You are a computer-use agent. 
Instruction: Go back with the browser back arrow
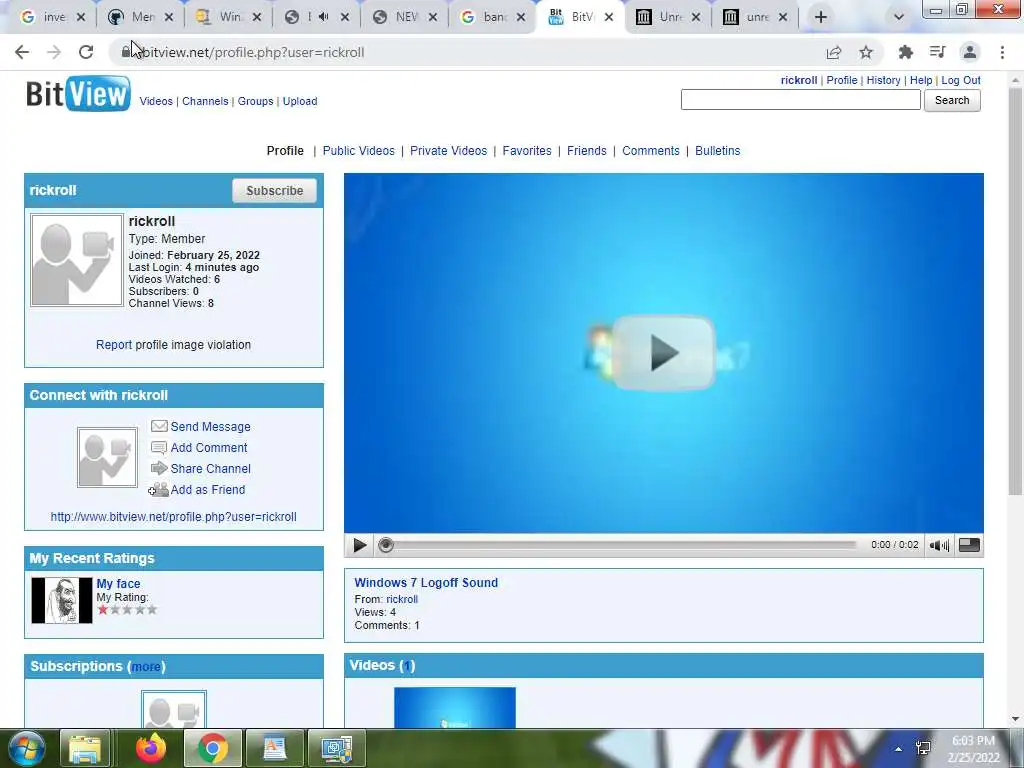coord(22,52)
